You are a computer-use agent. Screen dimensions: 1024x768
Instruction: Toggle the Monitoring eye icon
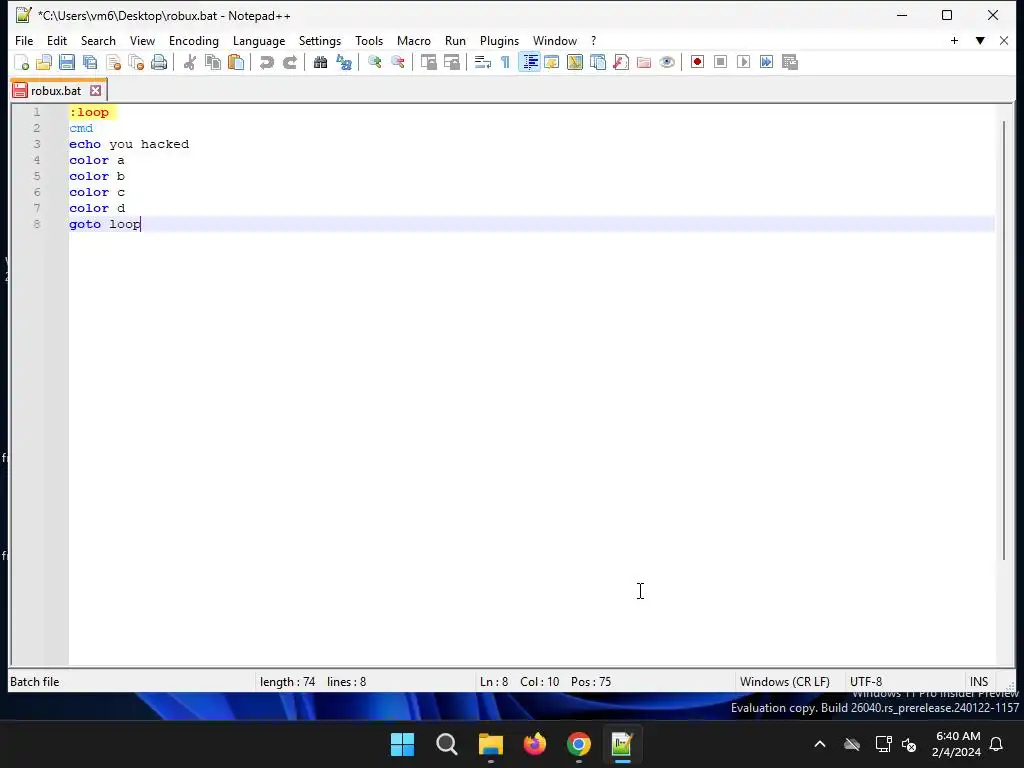click(x=667, y=62)
